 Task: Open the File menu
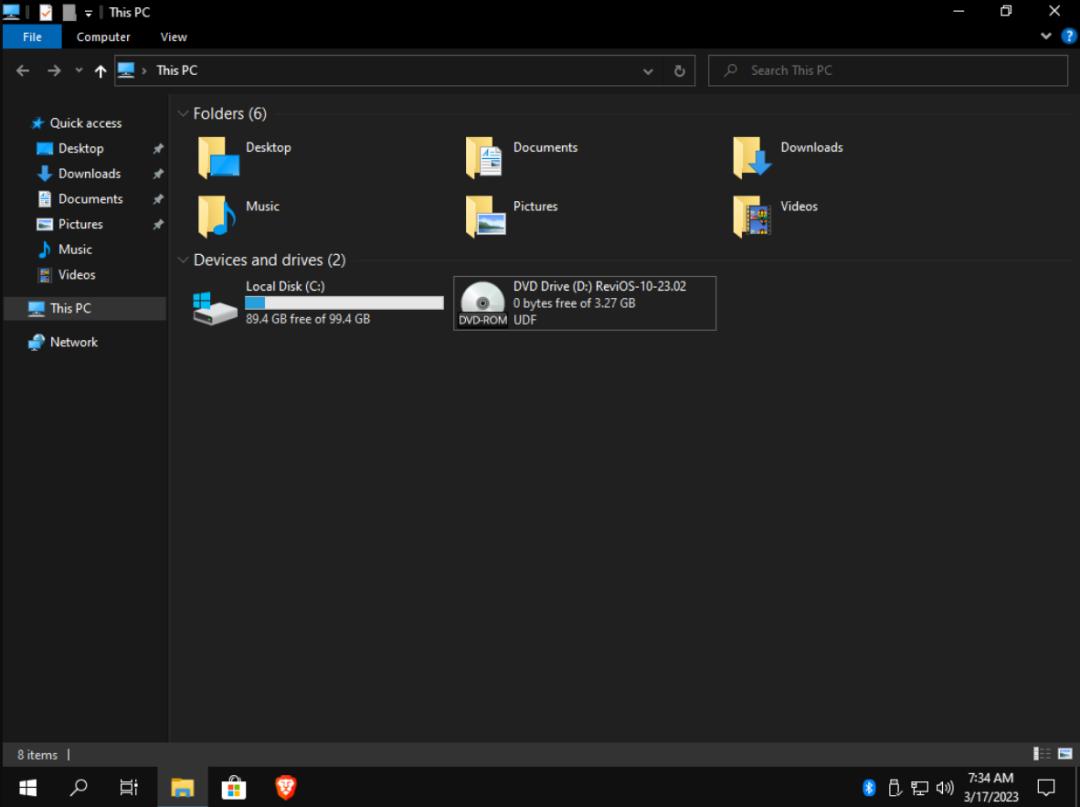click(32, 37)
